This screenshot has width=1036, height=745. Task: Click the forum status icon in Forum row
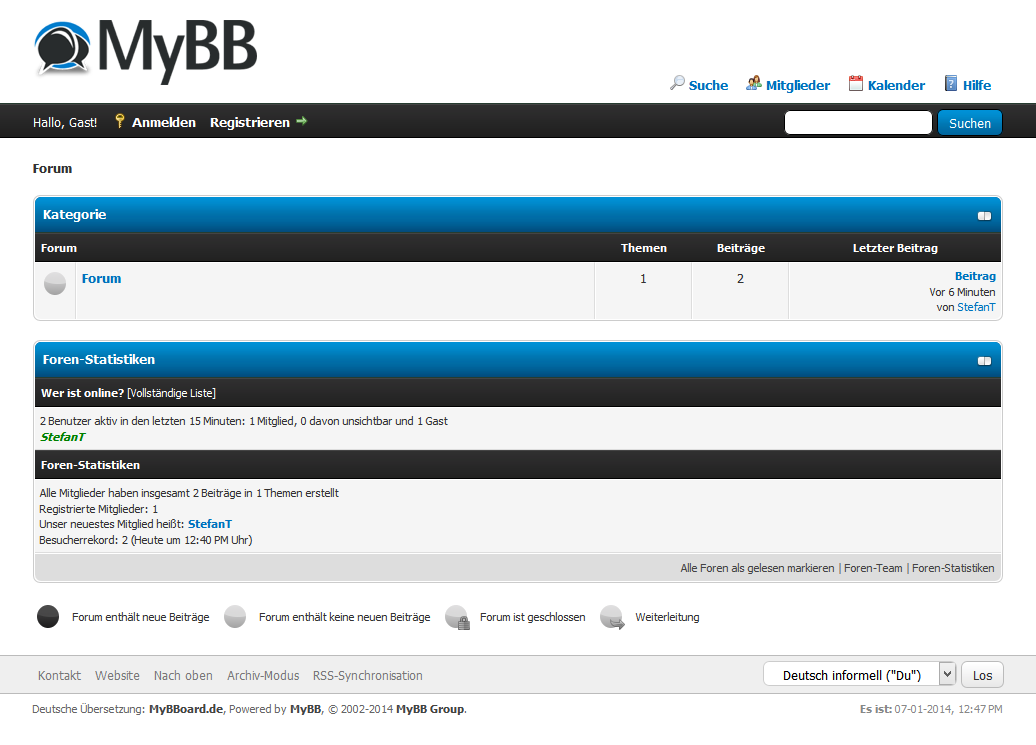(55, 283)
